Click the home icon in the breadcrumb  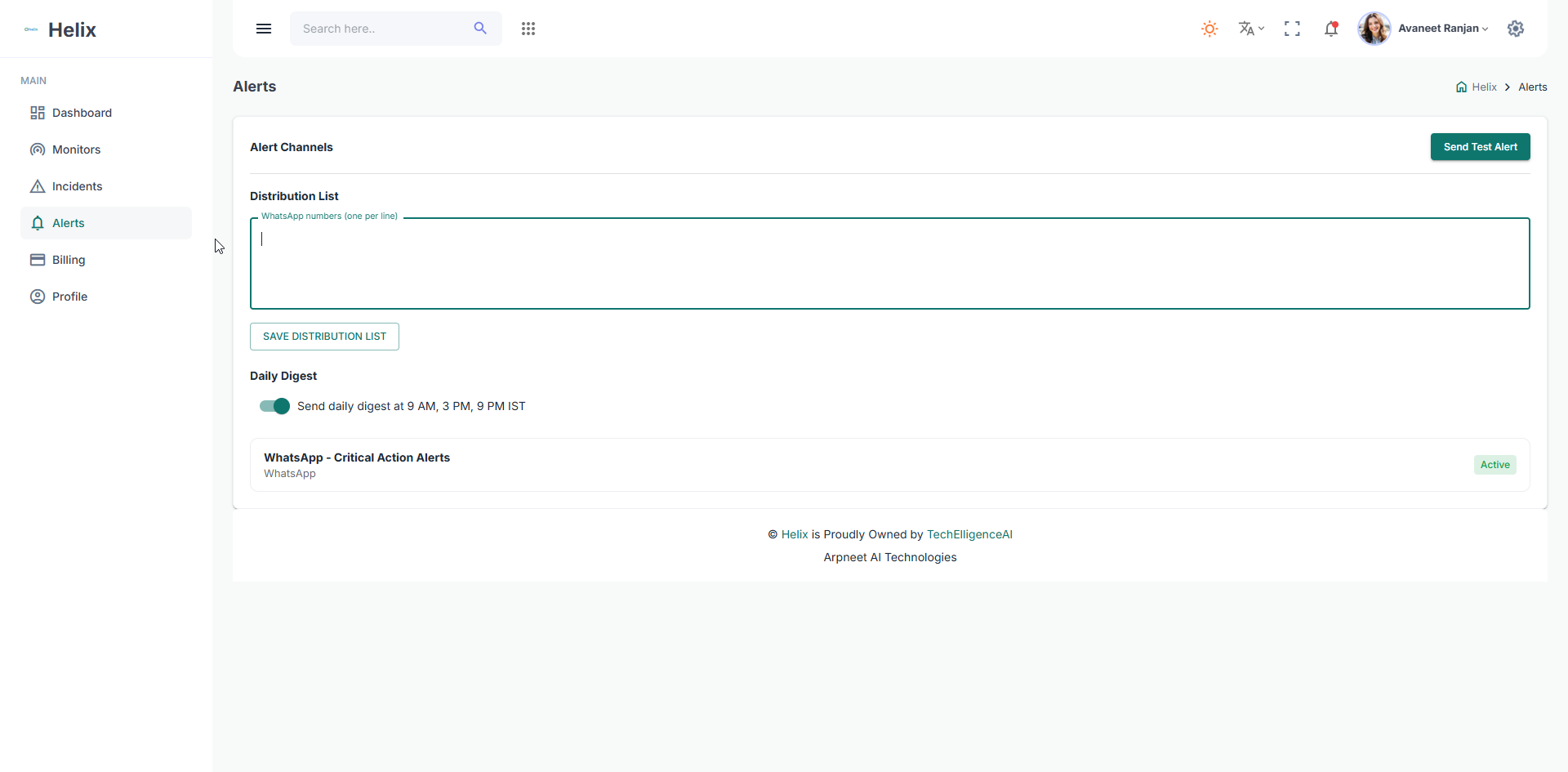pos(1461,87)
